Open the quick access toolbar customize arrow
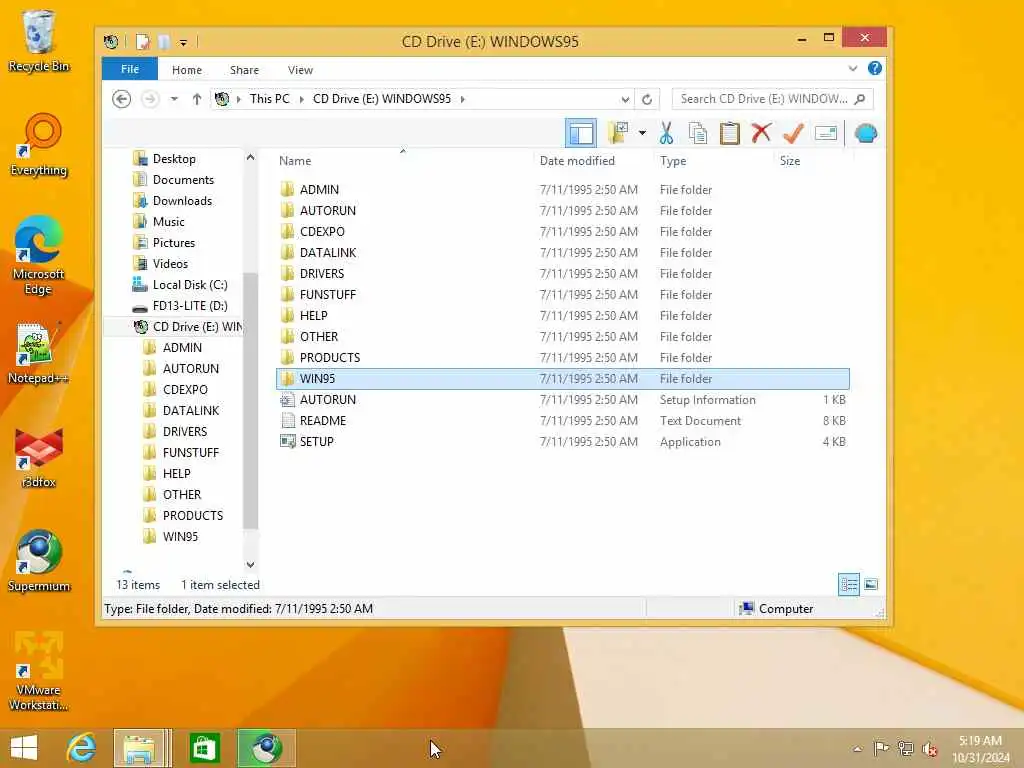Viewport: 1024px width, 768px height. 184,42
